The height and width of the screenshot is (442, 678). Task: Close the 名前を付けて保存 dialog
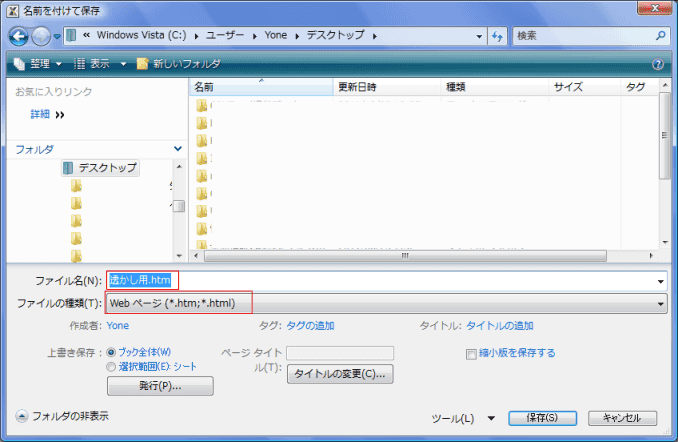pos(654,8)
